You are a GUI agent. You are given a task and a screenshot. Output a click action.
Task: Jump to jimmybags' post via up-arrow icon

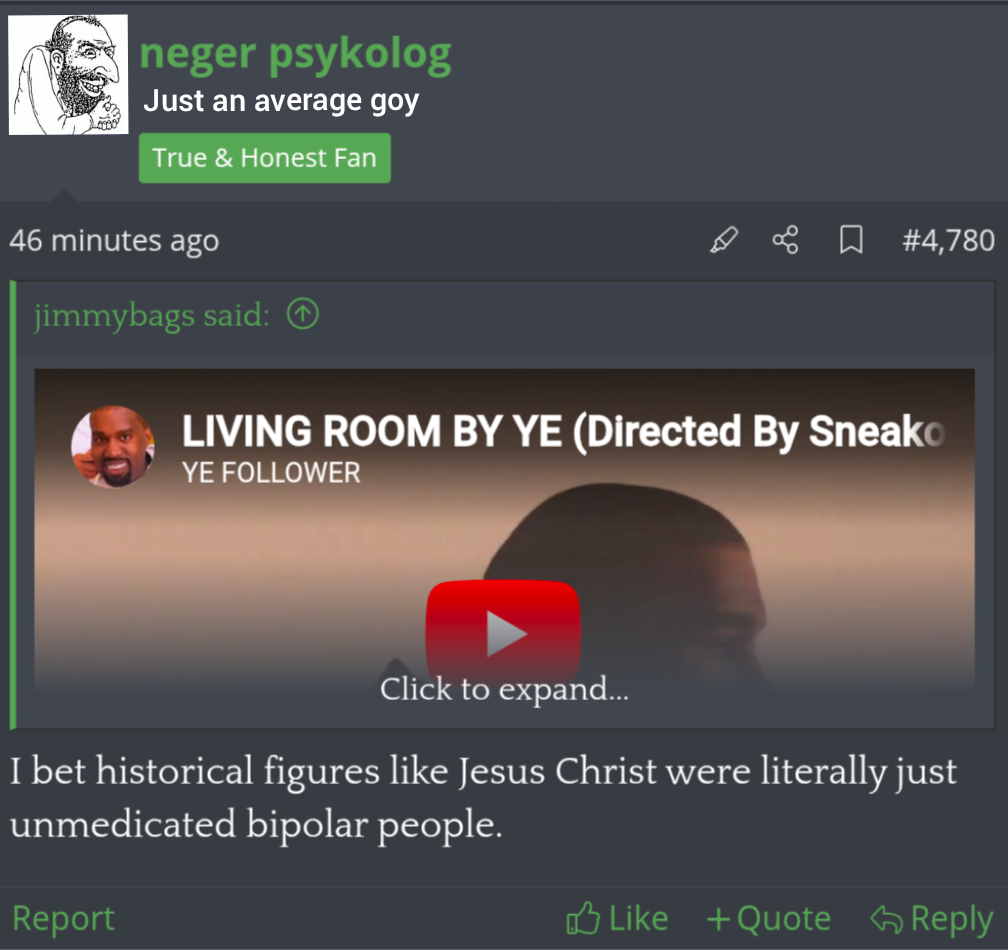[303, 314]
